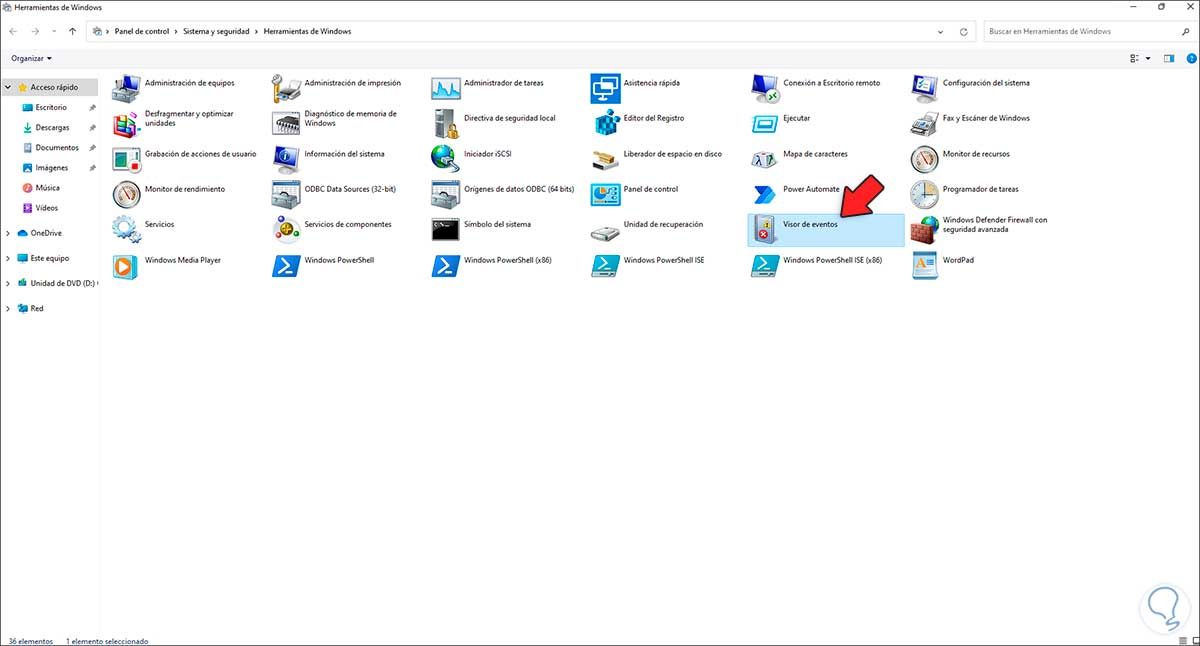Viewport: 1200px width, 646px height.
Task: Open recent locations dropdown arrow
Action: pyautogui.click(x=54, y=32)
